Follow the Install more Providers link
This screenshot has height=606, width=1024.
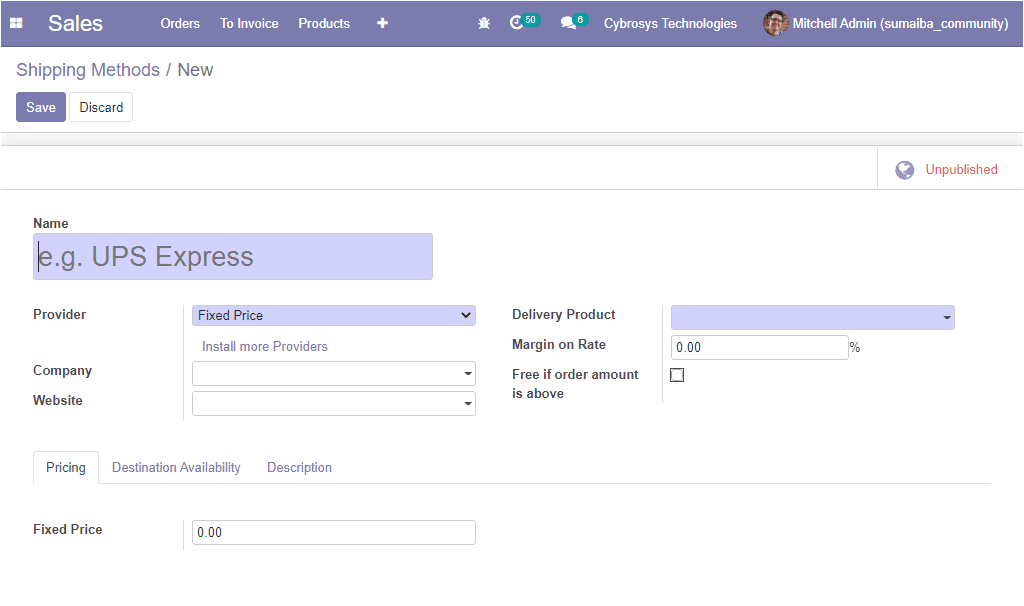[x=265, y=346]
